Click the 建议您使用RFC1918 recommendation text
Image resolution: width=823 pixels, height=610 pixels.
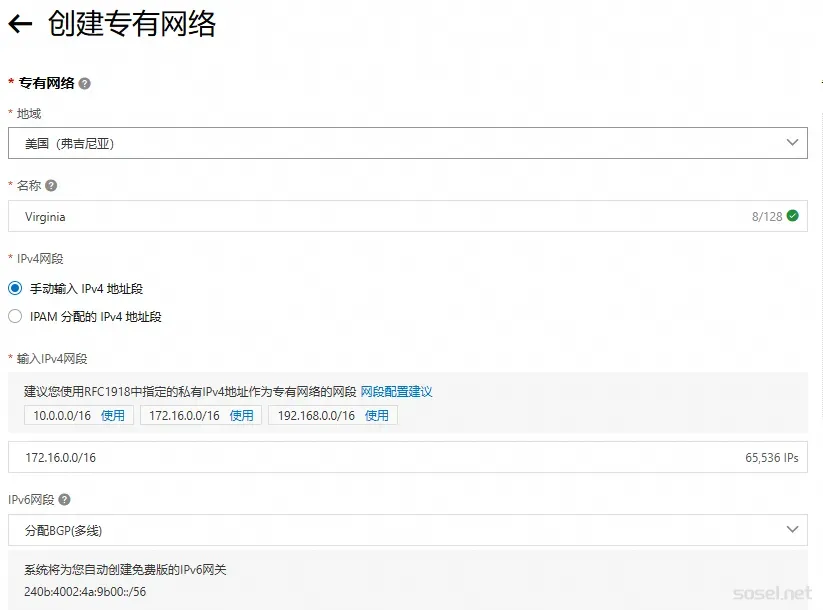(x=190, y=392)
